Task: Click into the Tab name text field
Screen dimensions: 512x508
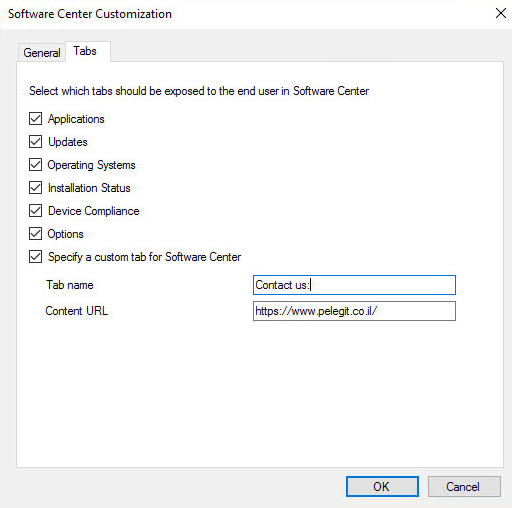Action: click(x=354, y=285)
